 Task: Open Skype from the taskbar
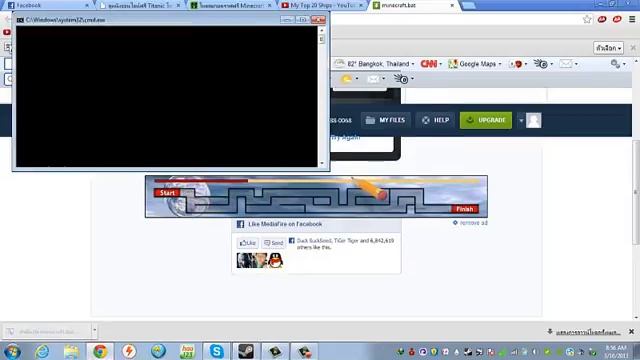pyautogui.click(x=216, y=351)
